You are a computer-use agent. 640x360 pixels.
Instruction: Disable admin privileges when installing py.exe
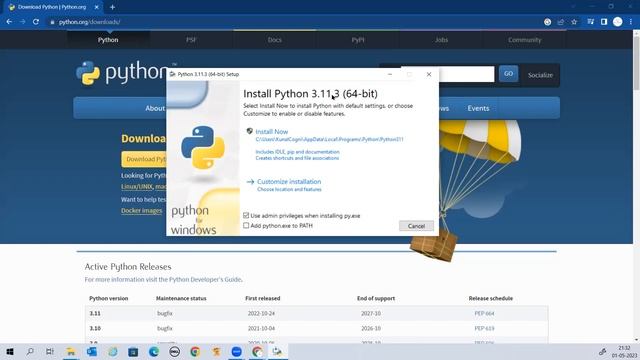(246, 216)
